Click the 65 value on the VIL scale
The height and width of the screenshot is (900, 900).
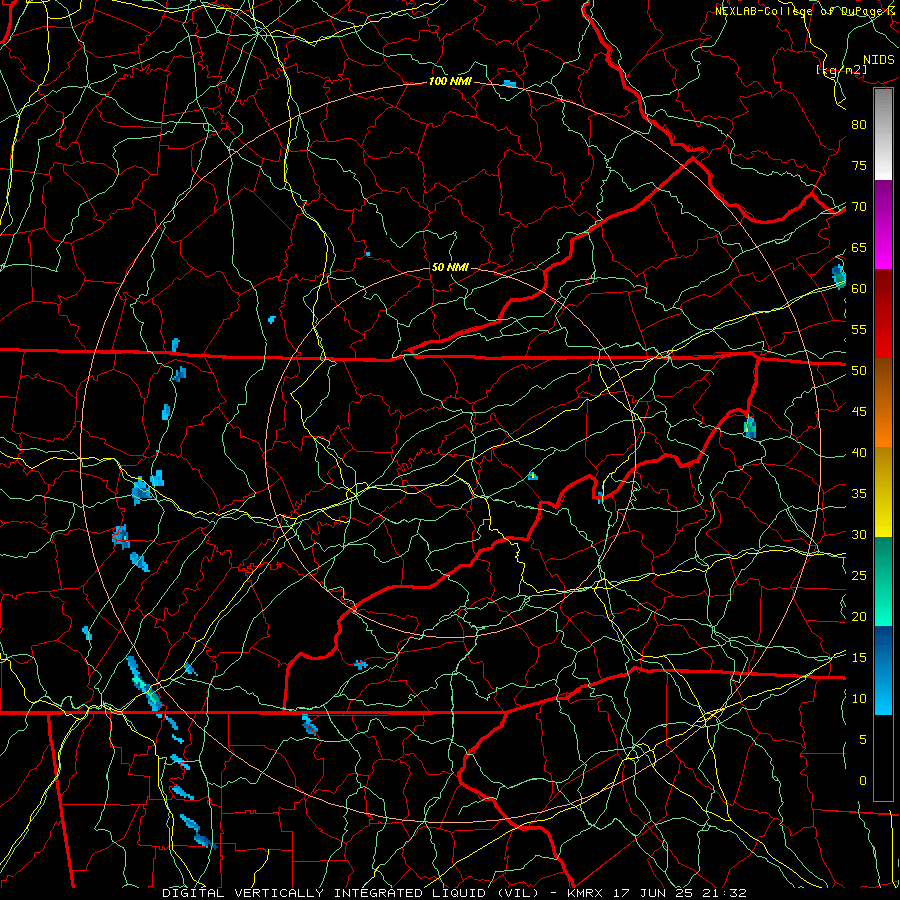[859, 248]
